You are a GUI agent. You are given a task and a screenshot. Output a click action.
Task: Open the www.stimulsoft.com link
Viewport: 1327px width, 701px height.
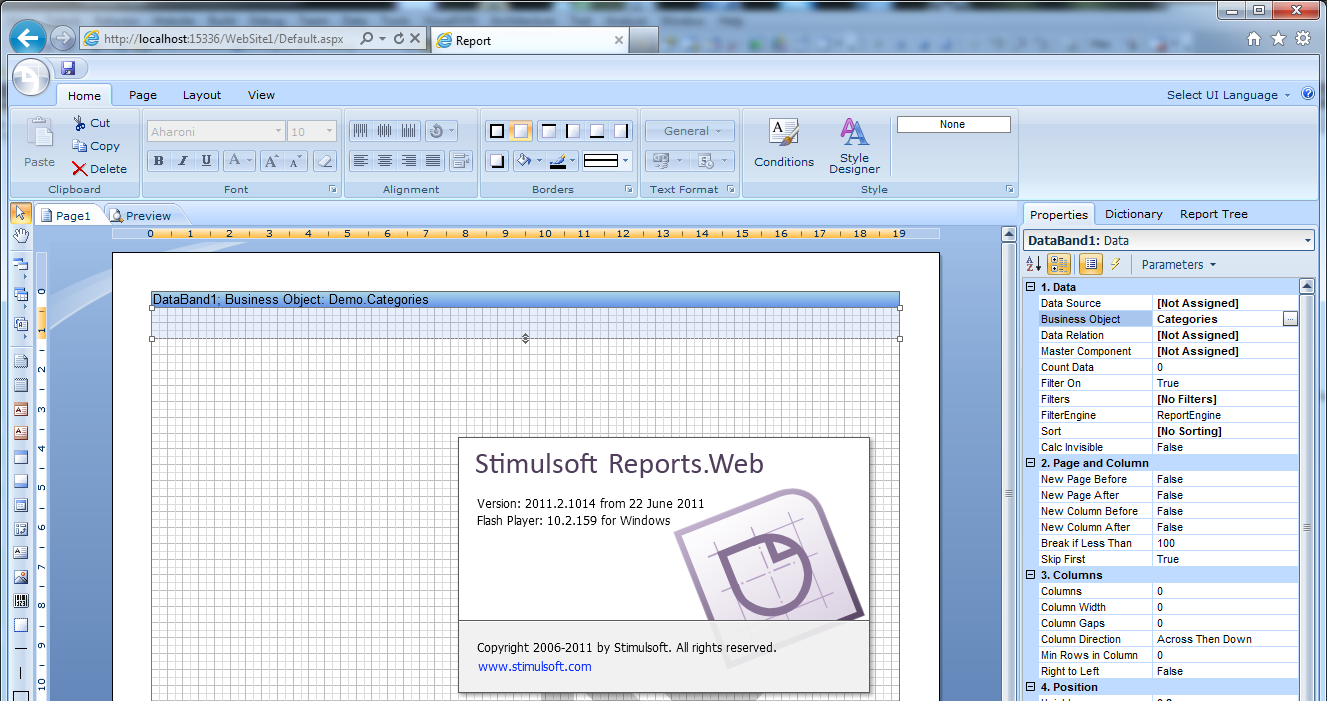pos(534,667)
